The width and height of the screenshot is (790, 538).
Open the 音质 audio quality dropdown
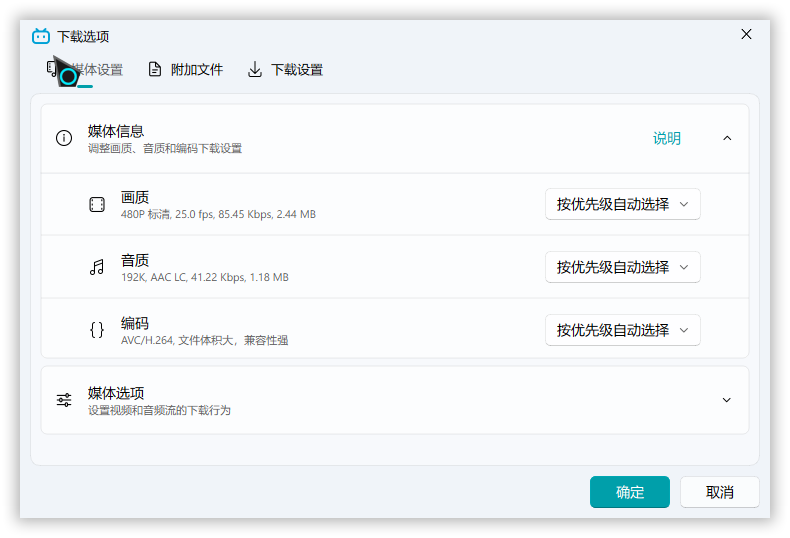622,267
